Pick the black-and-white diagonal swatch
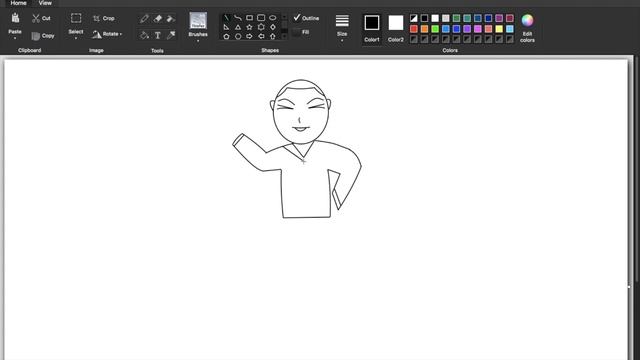 (x=414, y=18)
